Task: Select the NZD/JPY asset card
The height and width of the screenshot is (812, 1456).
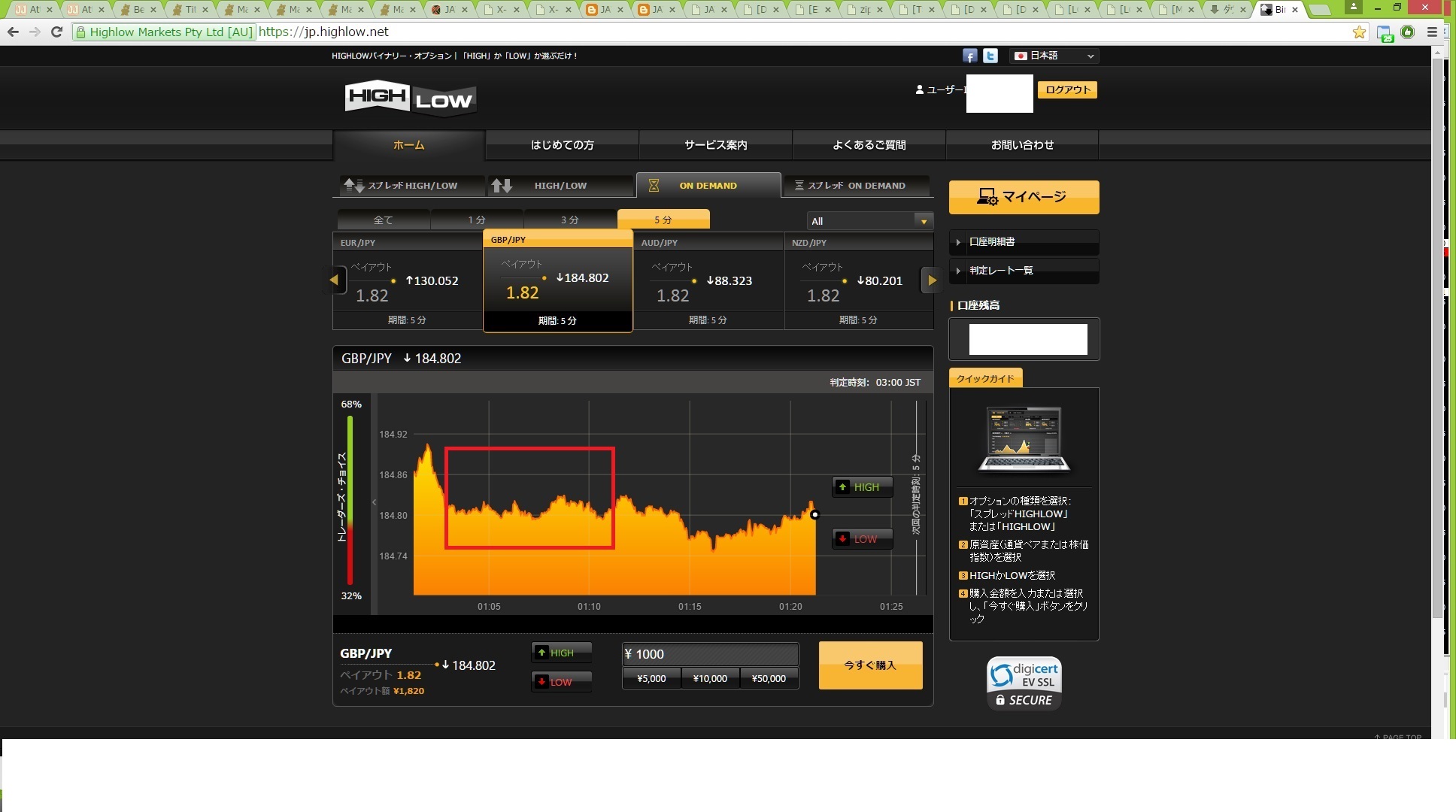Action: coord(859,281)
